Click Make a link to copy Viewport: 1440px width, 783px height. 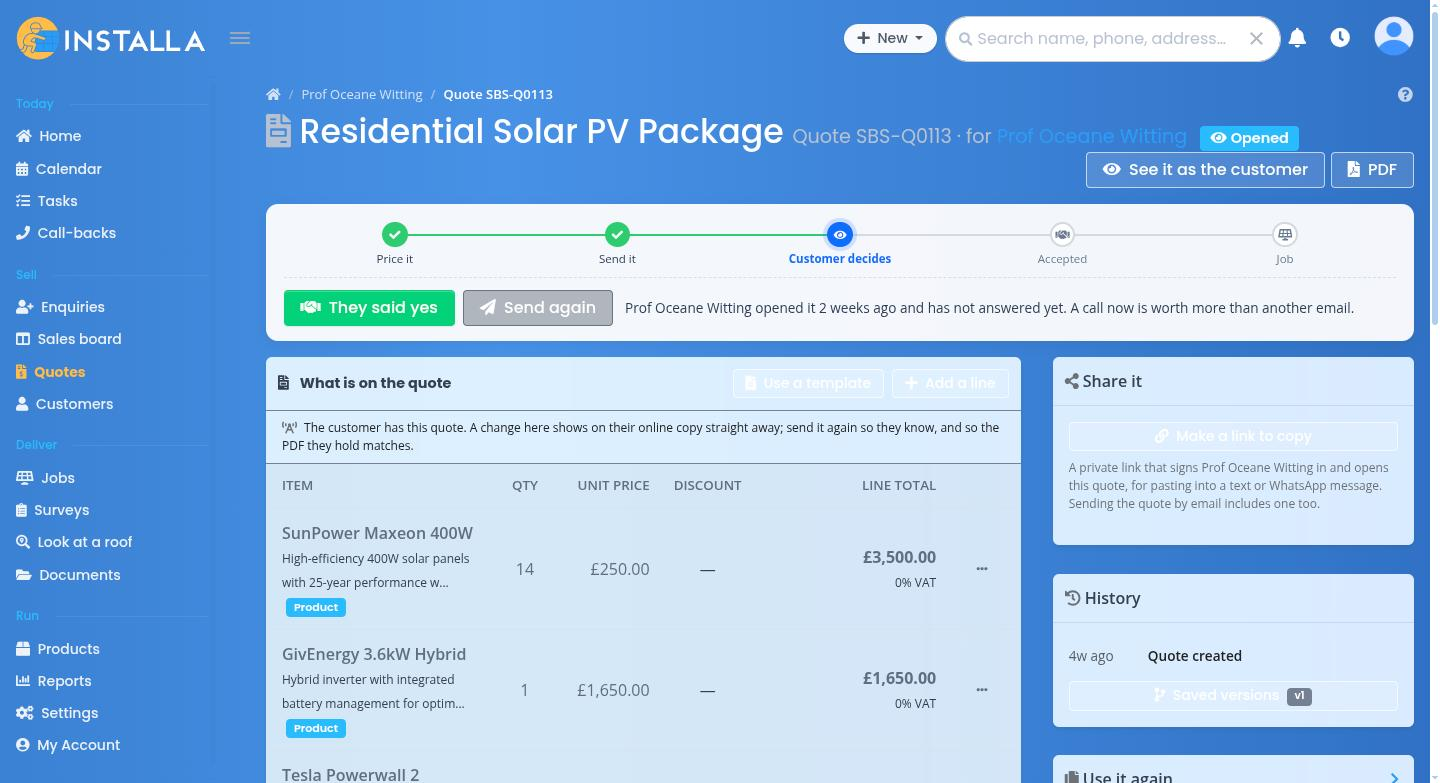click(x=1233, y=436)
